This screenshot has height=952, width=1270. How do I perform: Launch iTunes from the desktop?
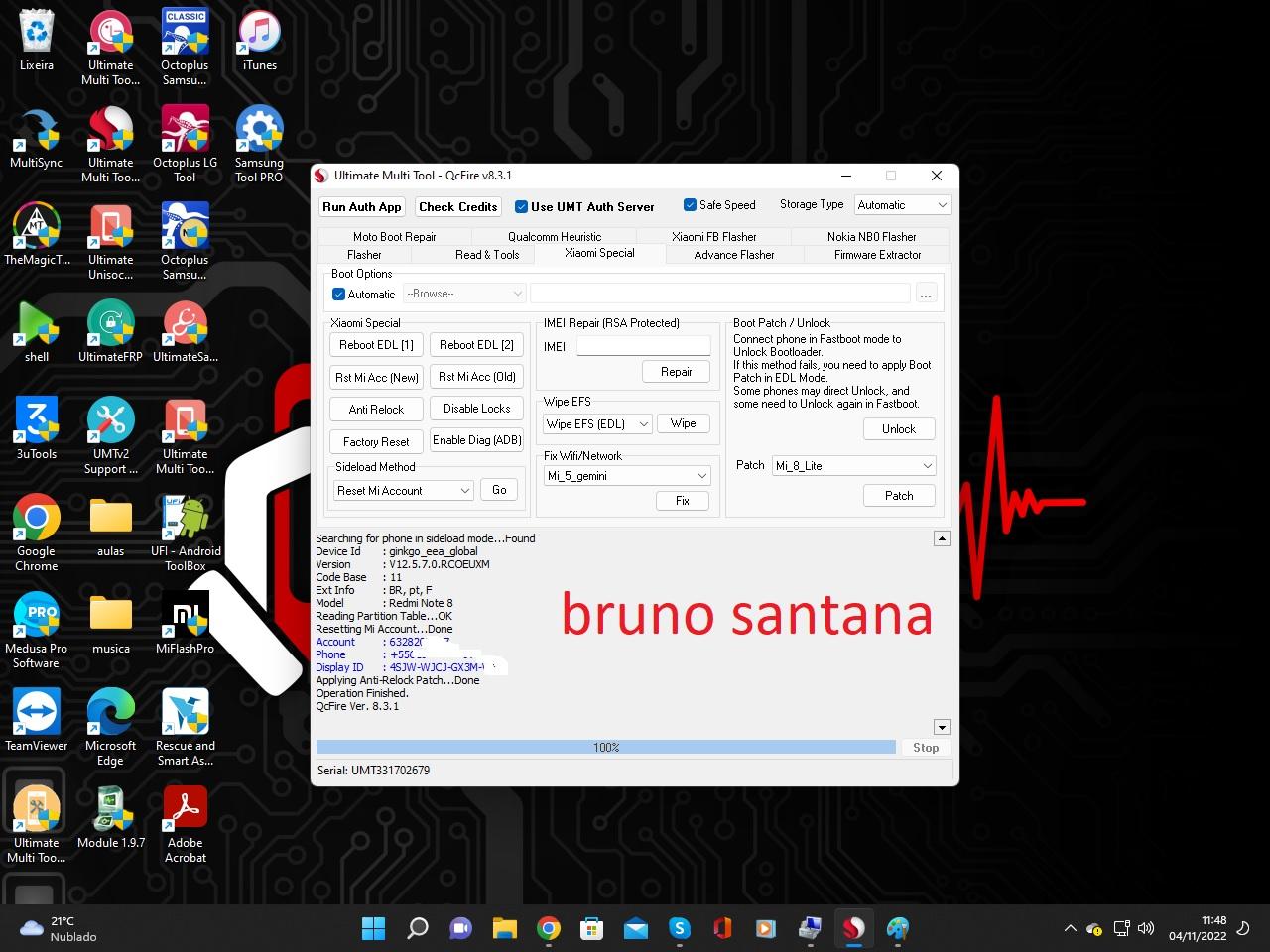point(260,41)
